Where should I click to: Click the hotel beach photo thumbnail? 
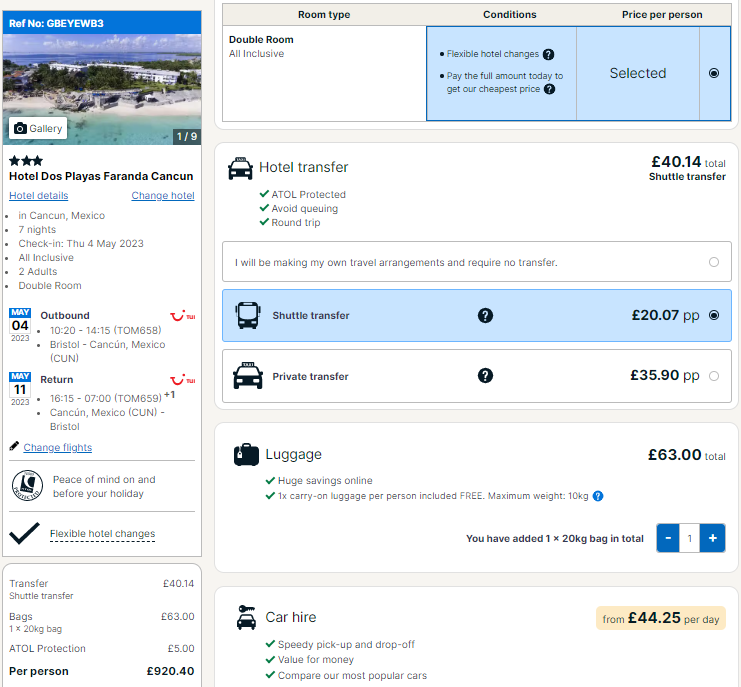click(102, 89)
